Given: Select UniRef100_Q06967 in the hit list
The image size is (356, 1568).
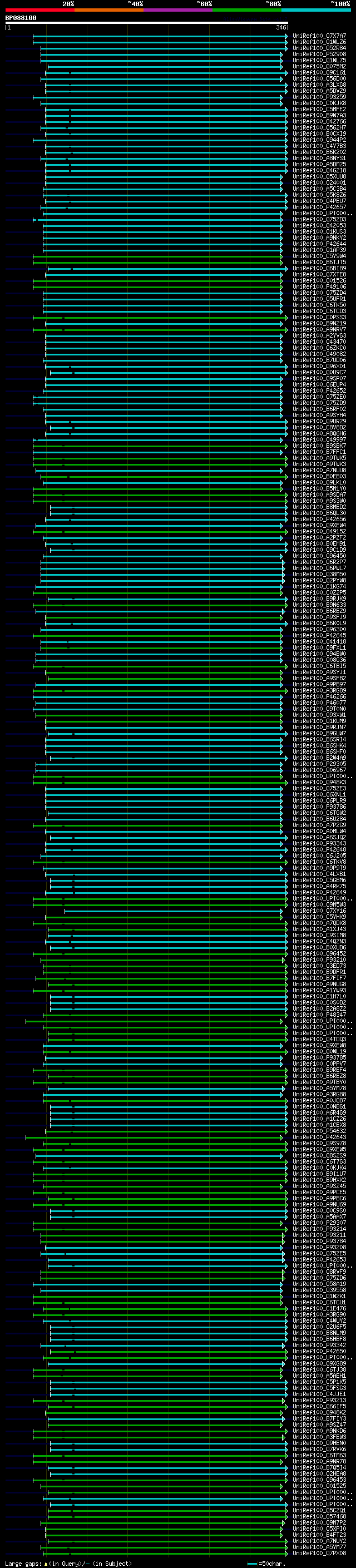Looking at the screenshot, I should pos(319,770).
